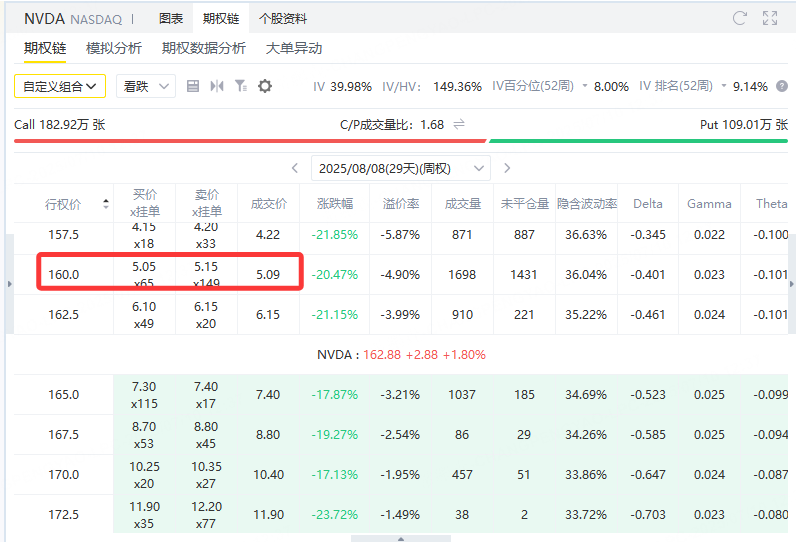Click the green Put volume bar

pos(638,141)
